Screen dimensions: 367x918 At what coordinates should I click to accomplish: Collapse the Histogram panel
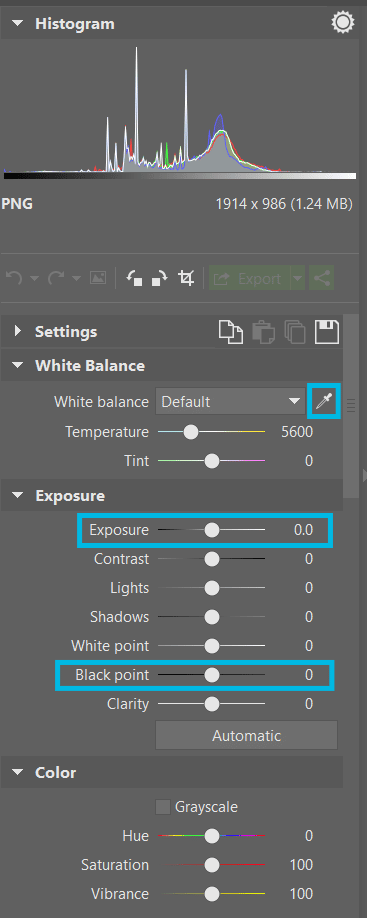tap(18, 24)
